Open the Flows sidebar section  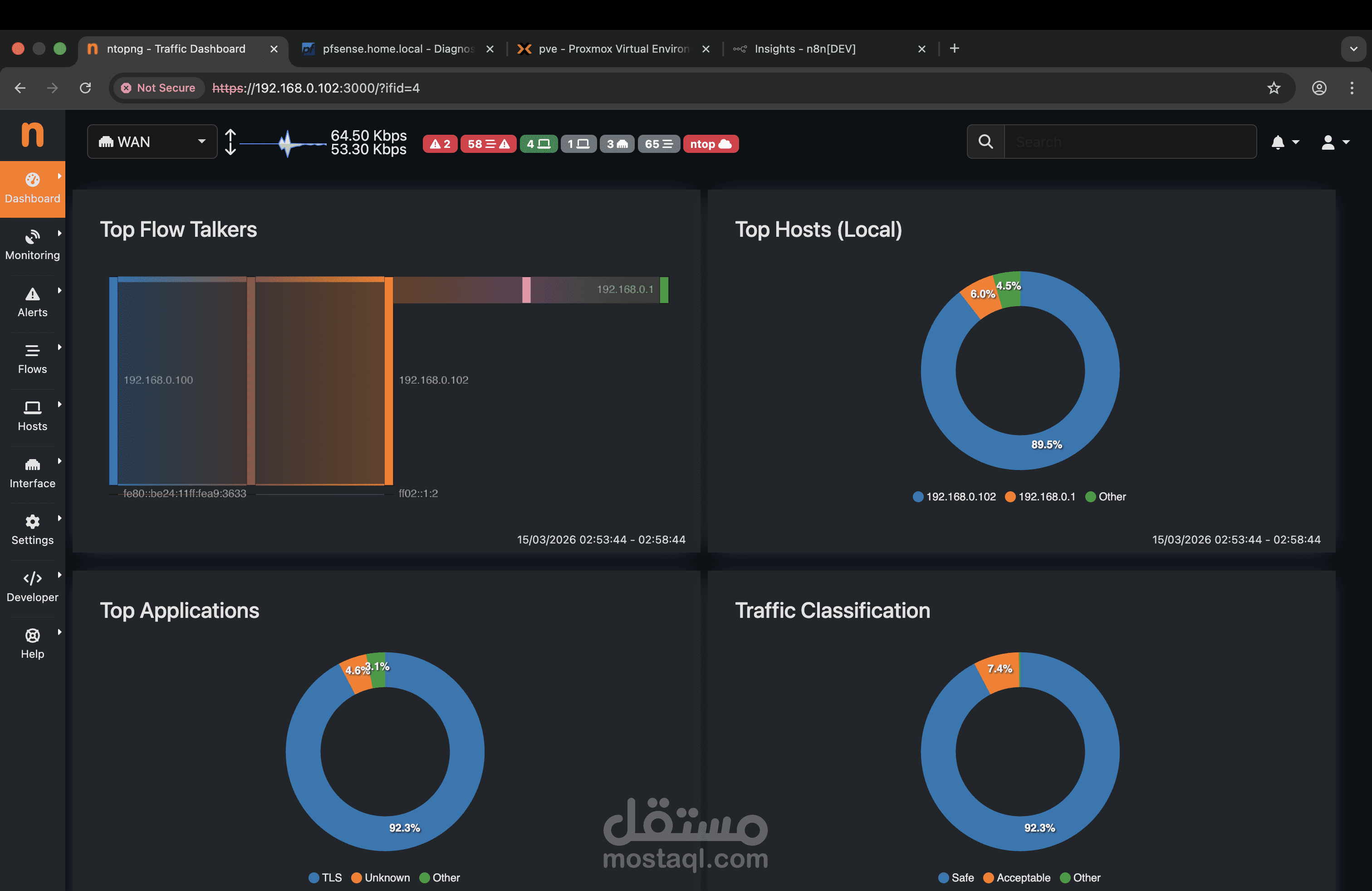[32, 359]
